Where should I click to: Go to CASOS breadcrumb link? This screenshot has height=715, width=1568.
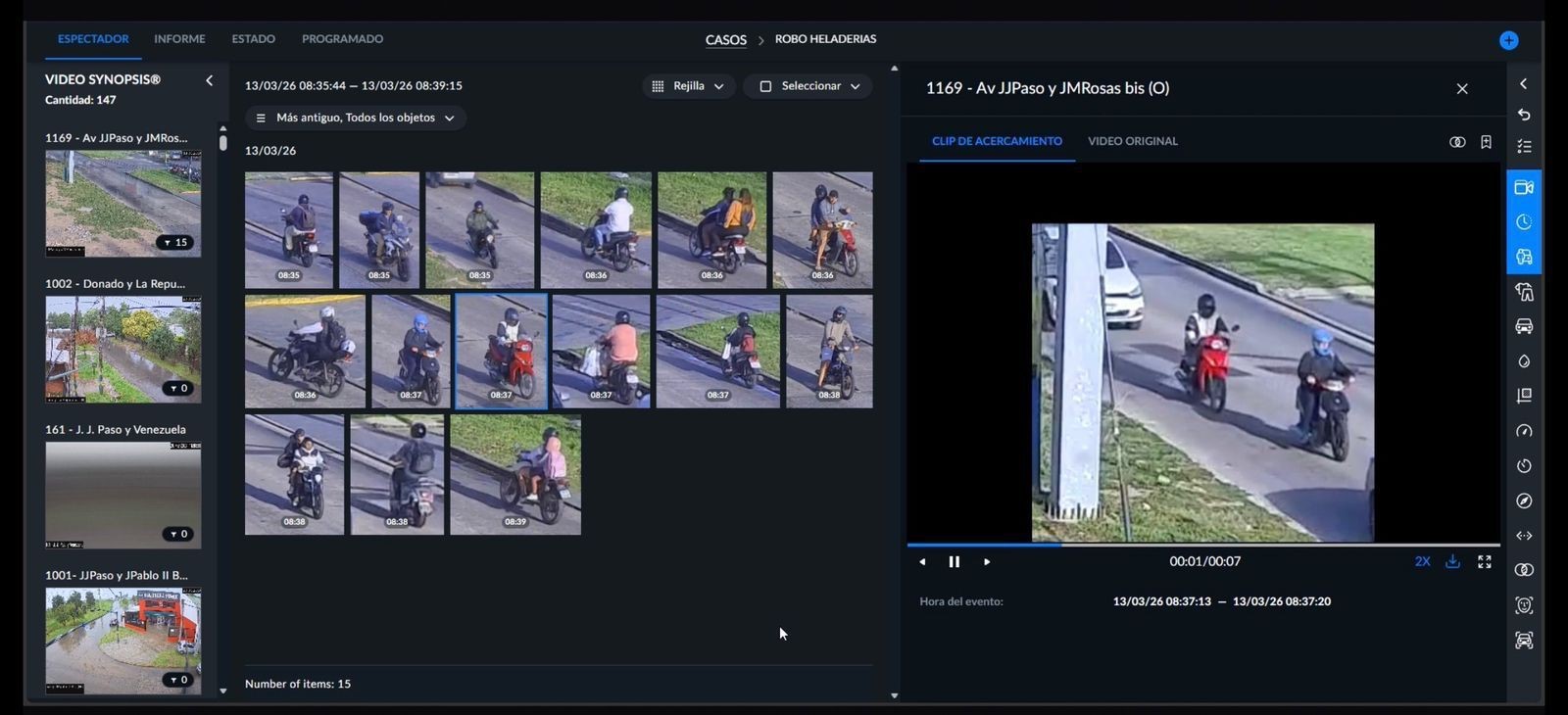click(725, 40)
